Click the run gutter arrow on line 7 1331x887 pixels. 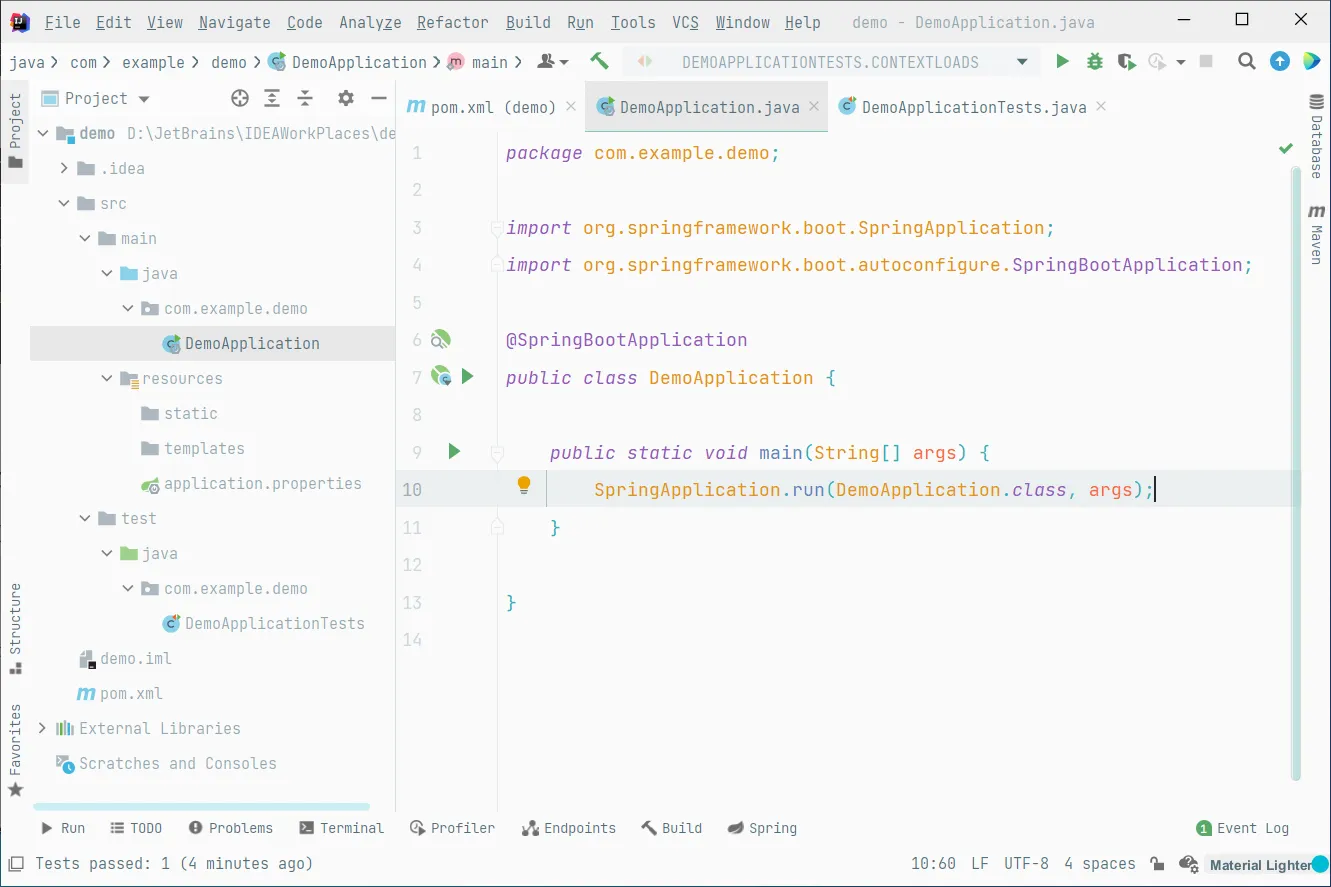467,377
